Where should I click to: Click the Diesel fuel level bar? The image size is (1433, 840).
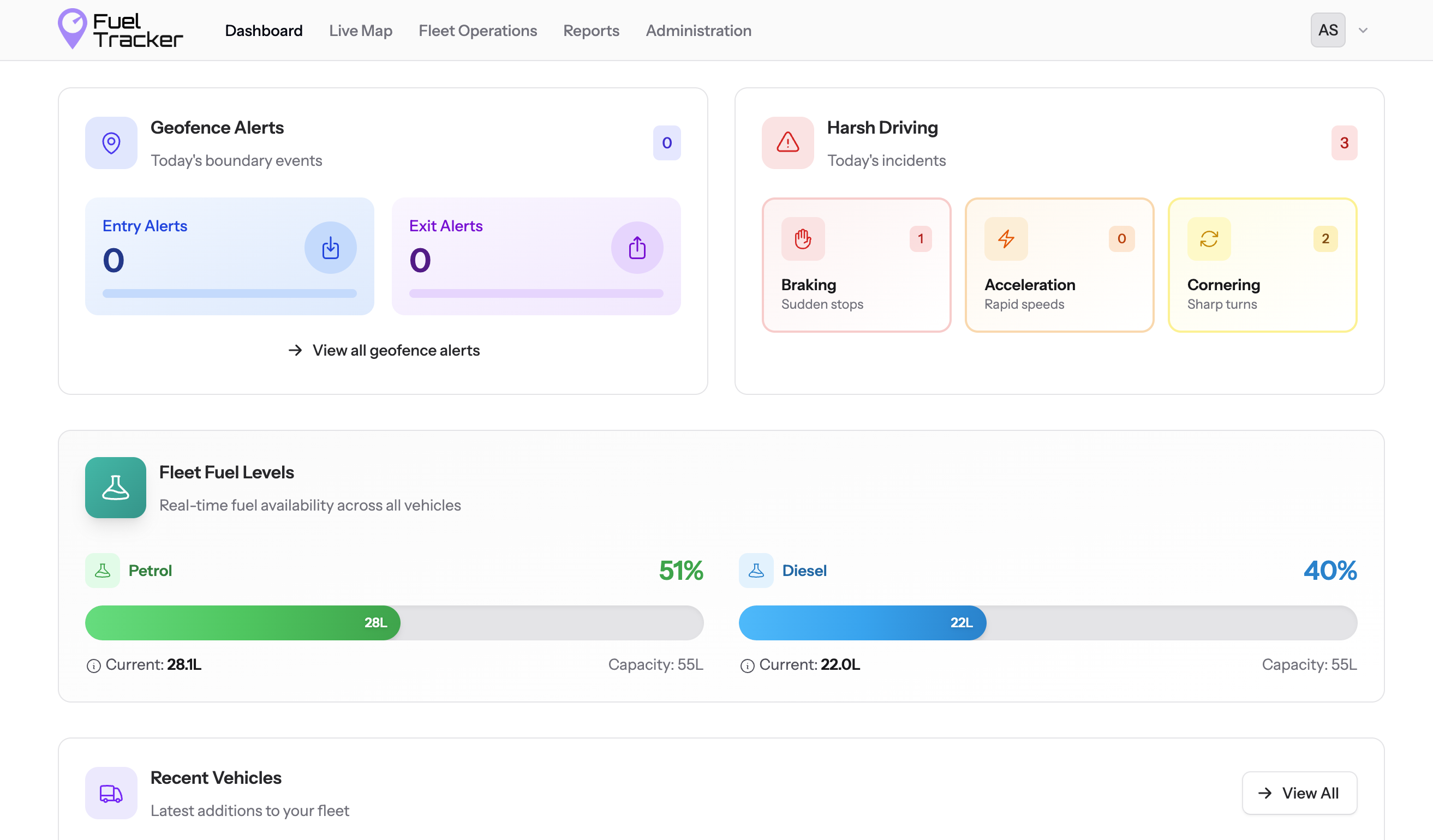coord(1047,623)
